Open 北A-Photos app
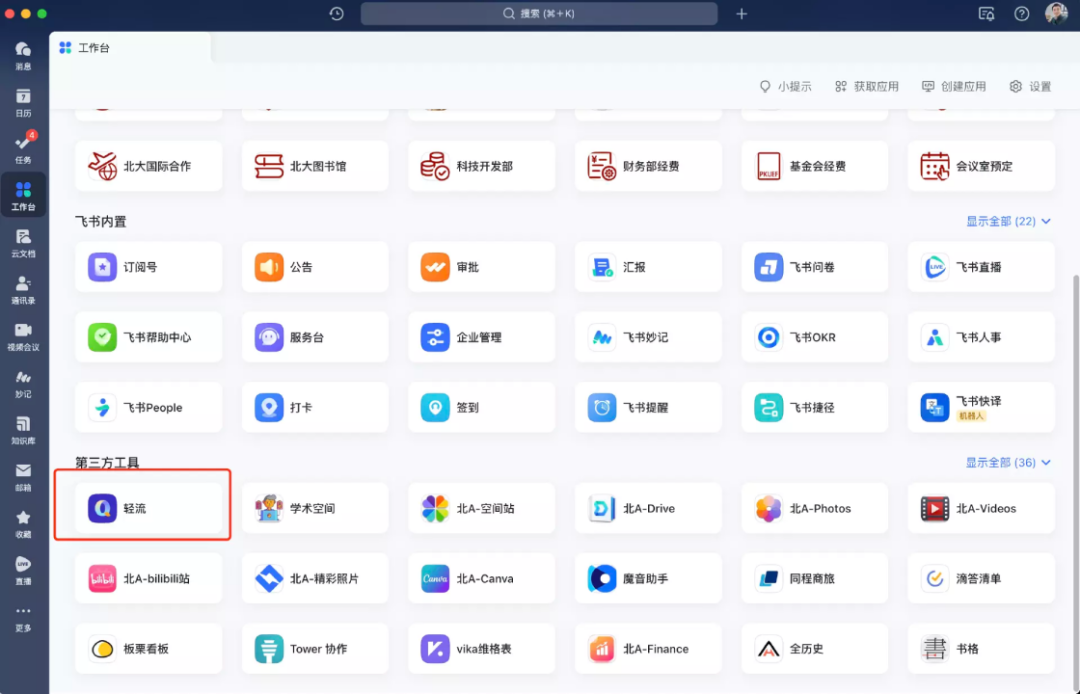The width and height of the screenshot is (1080, 694). click(815, 508)
